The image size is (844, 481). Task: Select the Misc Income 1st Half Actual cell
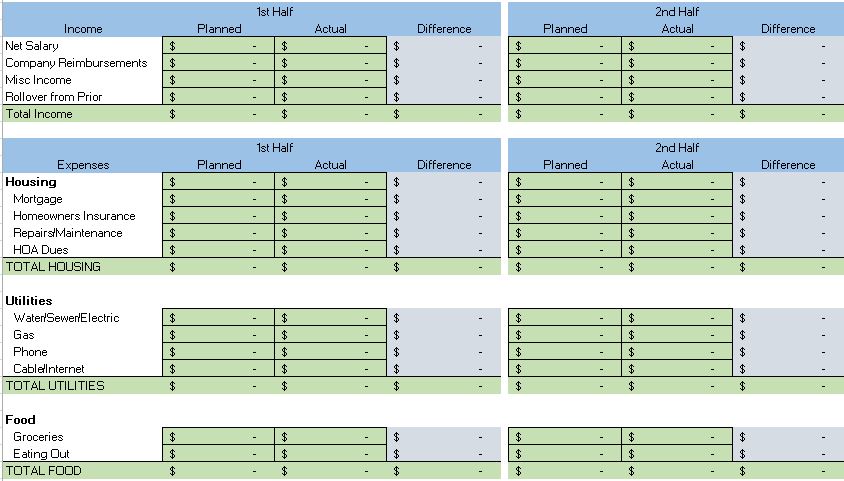point(330,80)
